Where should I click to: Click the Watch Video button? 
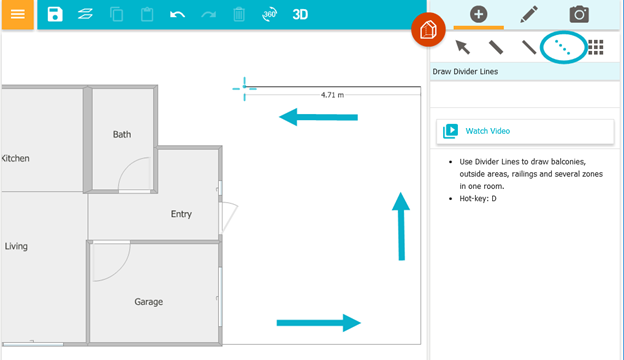point(525,131)
